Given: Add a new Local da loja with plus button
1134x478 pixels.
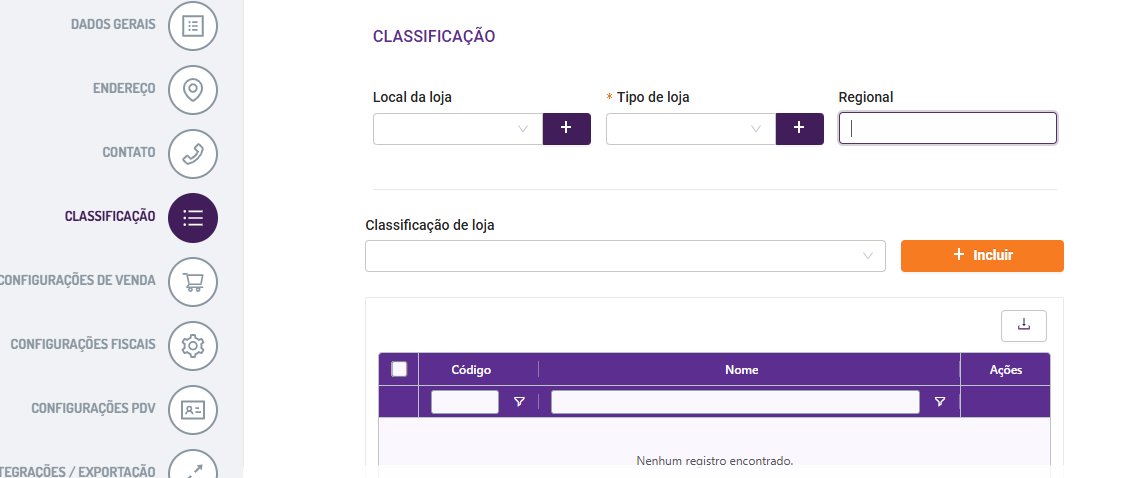Looking at the screenshot, I should [566, 129].
